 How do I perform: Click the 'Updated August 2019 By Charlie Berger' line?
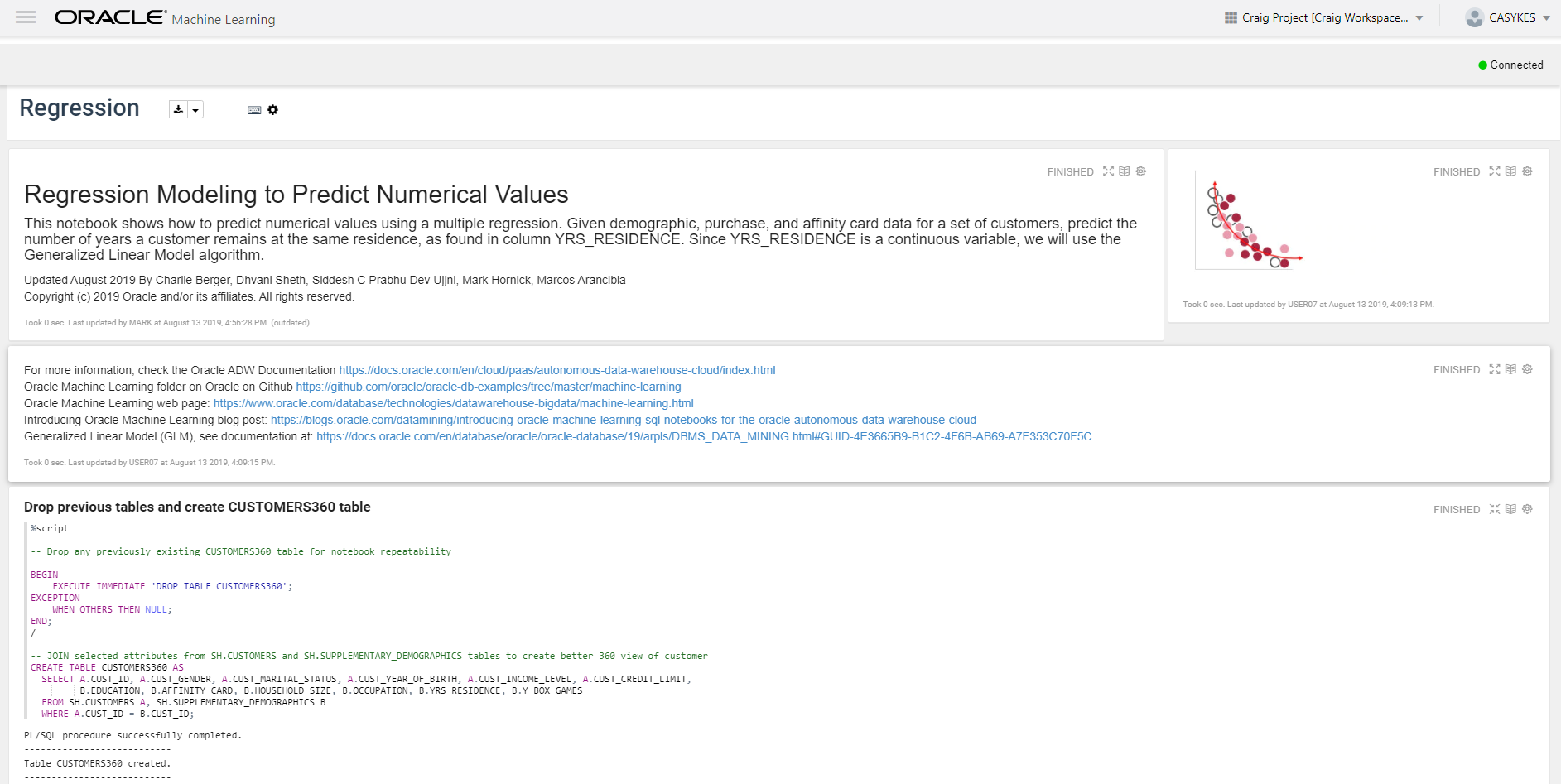(325, 280)
